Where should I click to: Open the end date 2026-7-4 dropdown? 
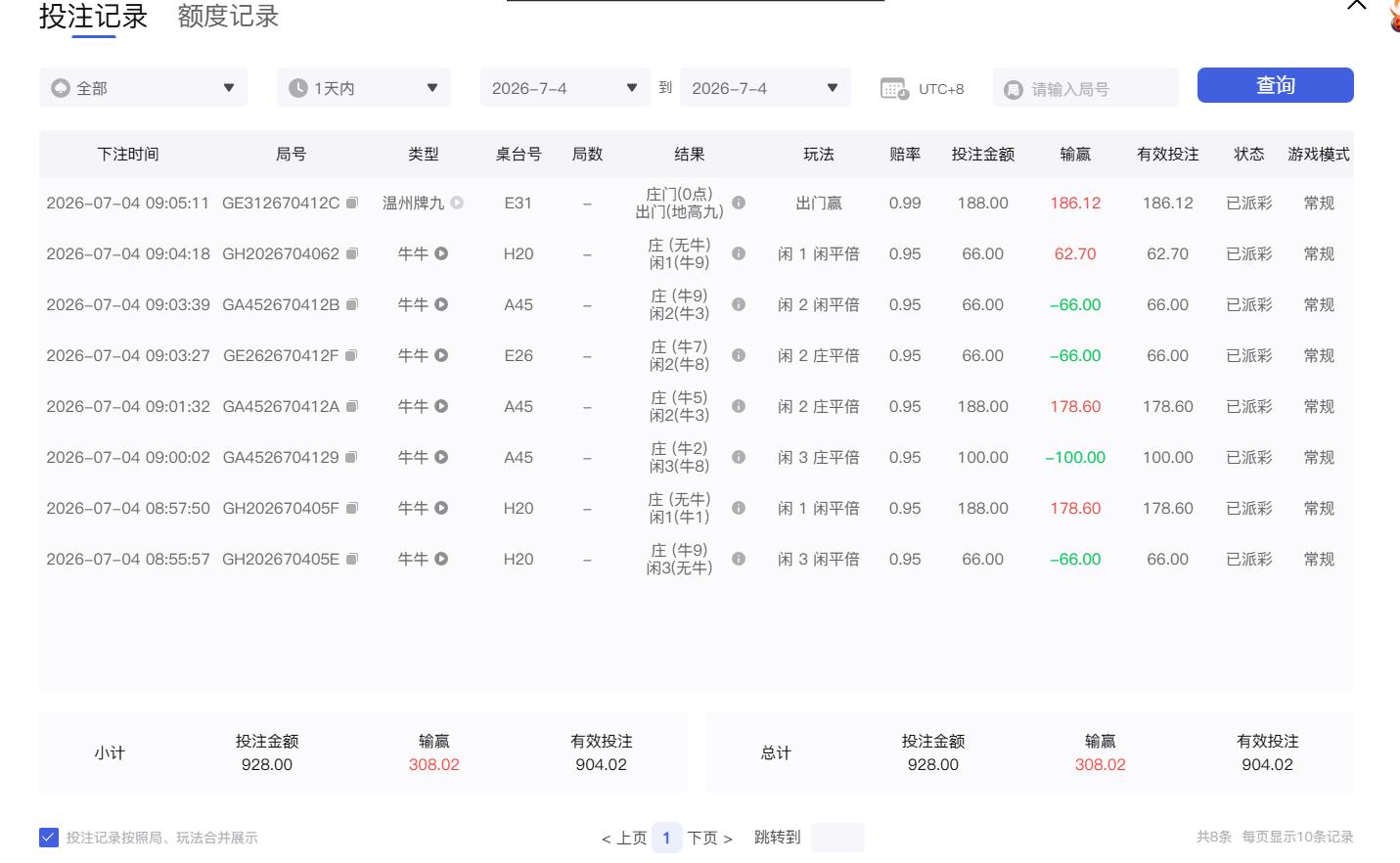tap(765, 87)
